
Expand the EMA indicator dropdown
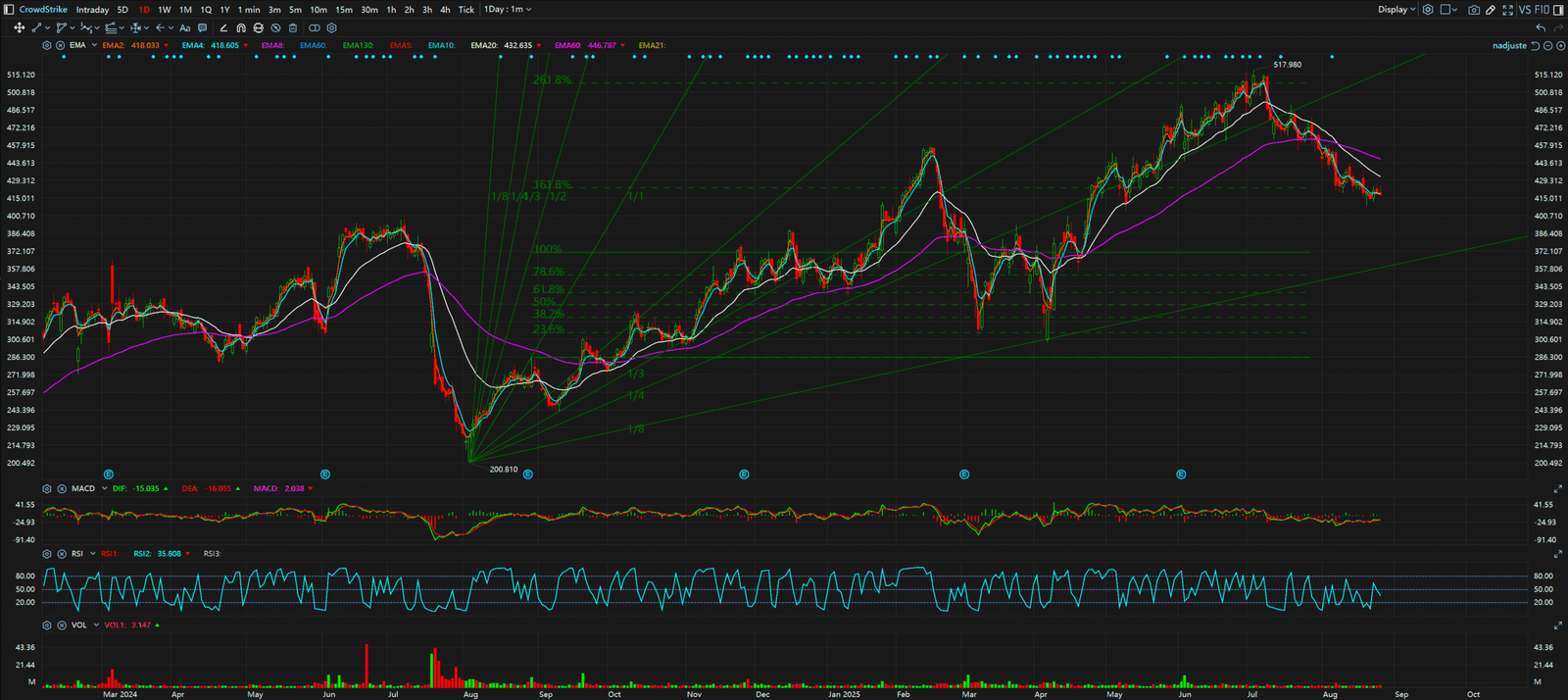coord(94,45)
